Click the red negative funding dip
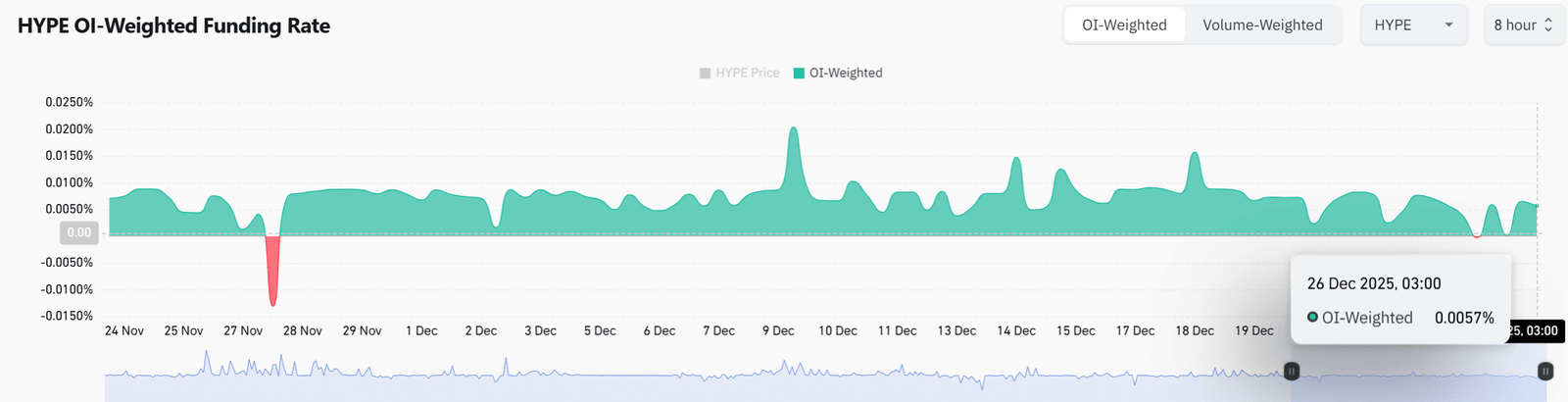1568x402 pixels. [272, 270]
